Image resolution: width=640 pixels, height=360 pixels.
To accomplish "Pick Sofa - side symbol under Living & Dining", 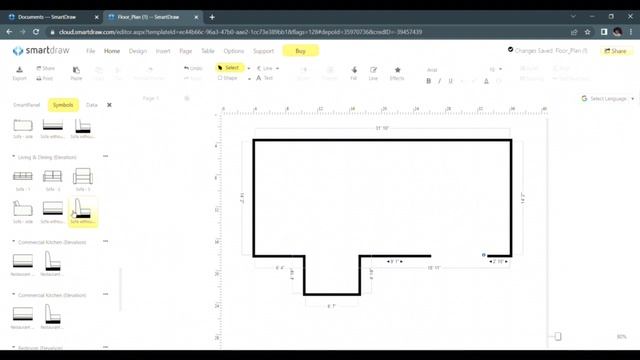I will coord(23,212).
